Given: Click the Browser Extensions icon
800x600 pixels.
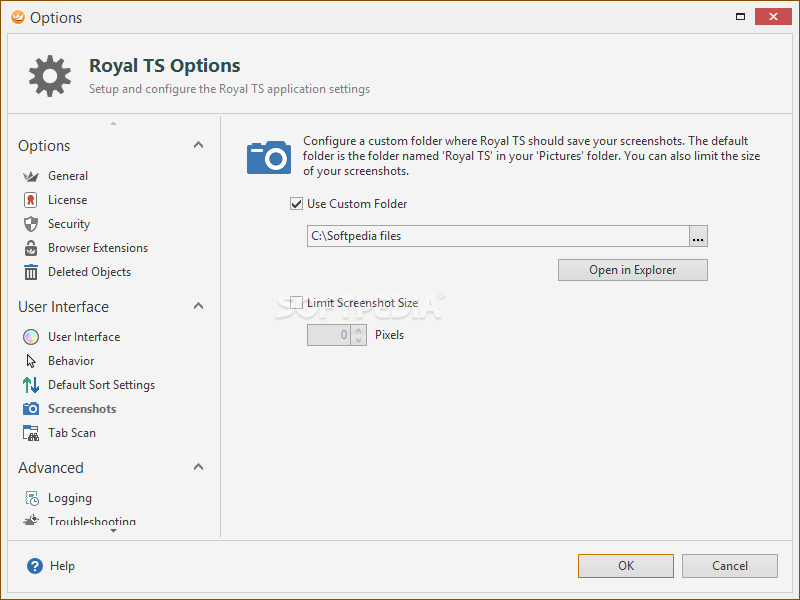Looking at the screenshot, I should pos(31,248).
